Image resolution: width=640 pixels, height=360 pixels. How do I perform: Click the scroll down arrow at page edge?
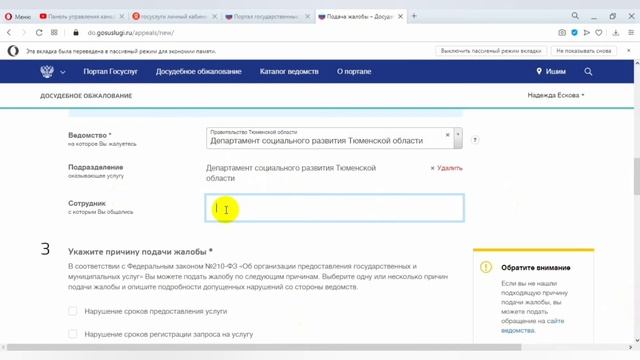click(x=637, y=340)
